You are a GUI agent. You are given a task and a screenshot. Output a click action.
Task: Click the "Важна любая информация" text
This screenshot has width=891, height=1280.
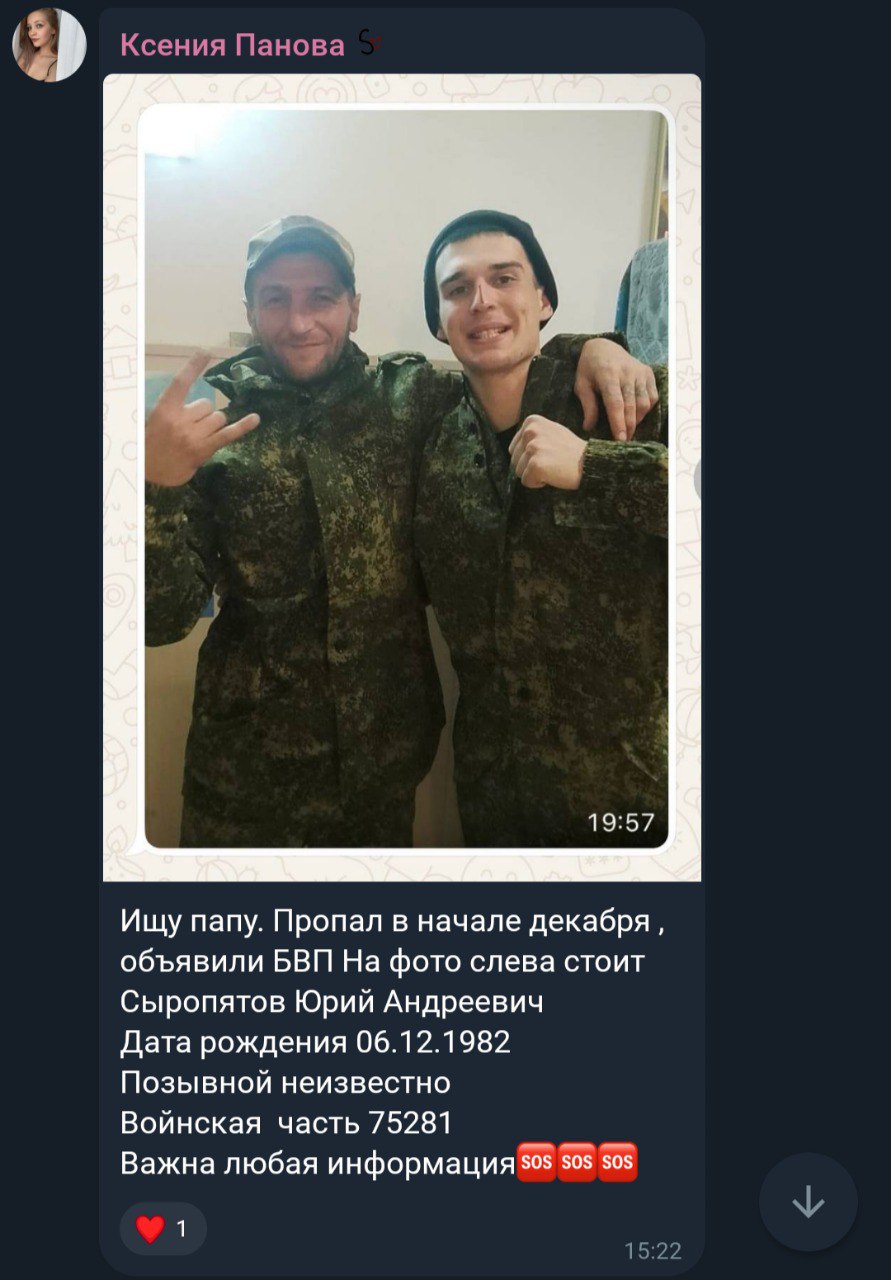[317, 1164]
